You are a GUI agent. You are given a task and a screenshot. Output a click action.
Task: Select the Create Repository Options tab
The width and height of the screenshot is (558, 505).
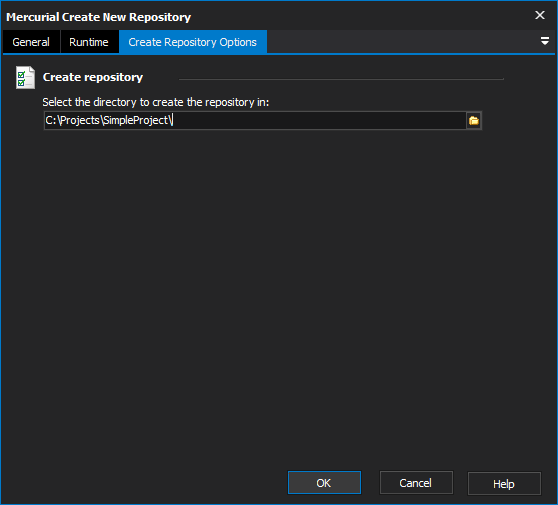193,42
